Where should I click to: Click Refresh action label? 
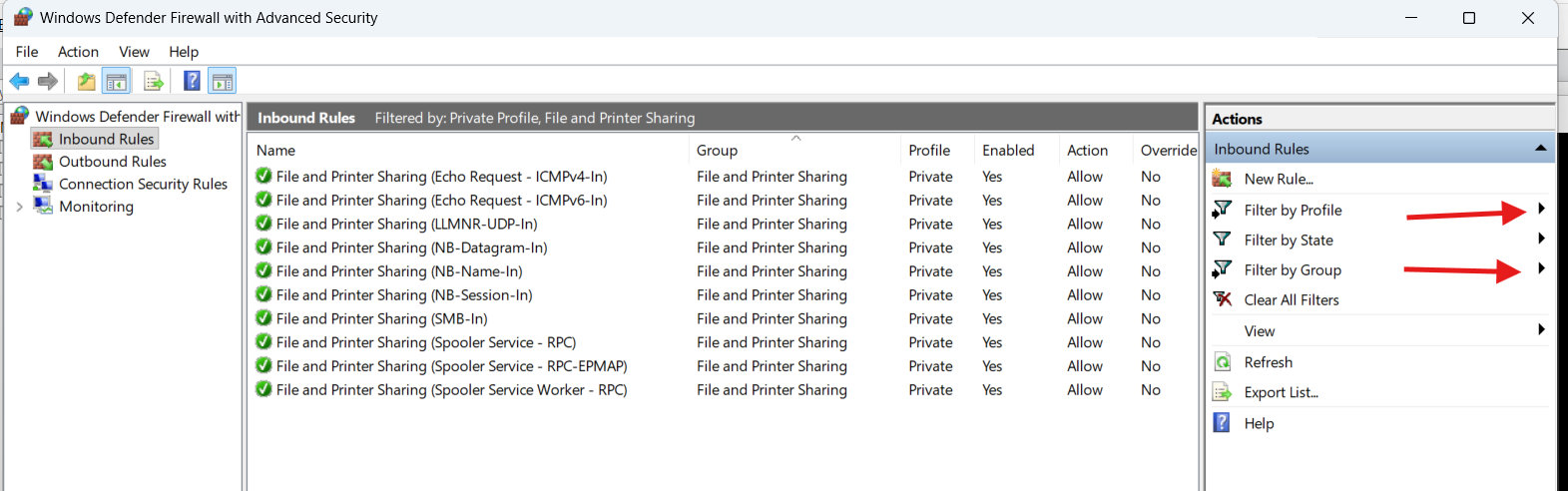[1268, 362]
